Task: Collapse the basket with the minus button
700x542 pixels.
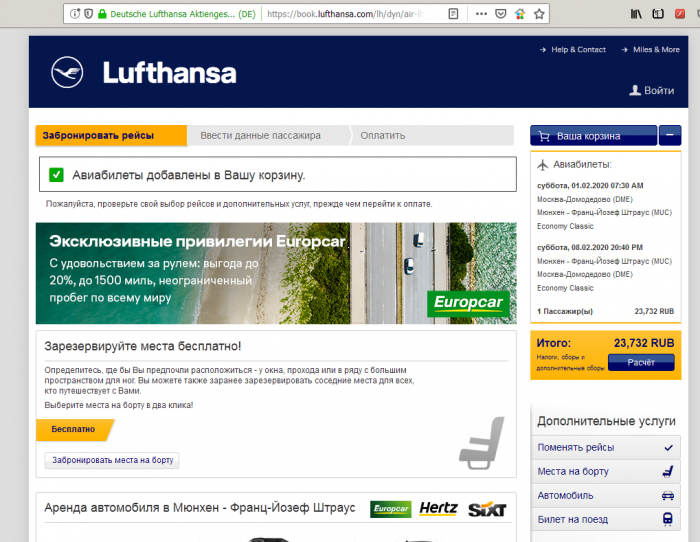Action: click(x=670, y=135)
